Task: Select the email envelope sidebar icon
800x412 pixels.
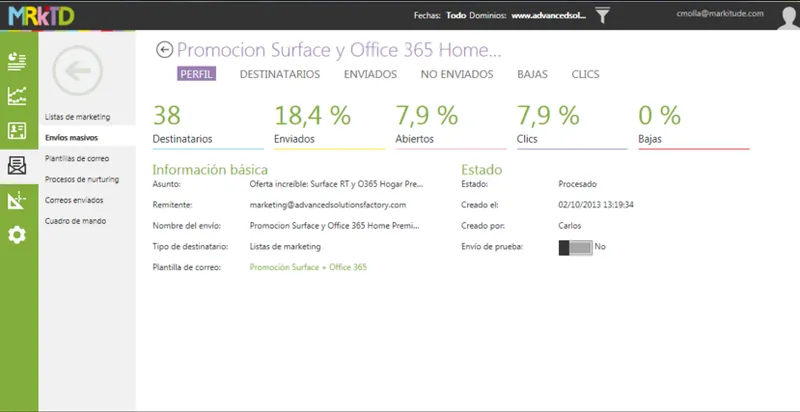Action: tap(17, 166)
